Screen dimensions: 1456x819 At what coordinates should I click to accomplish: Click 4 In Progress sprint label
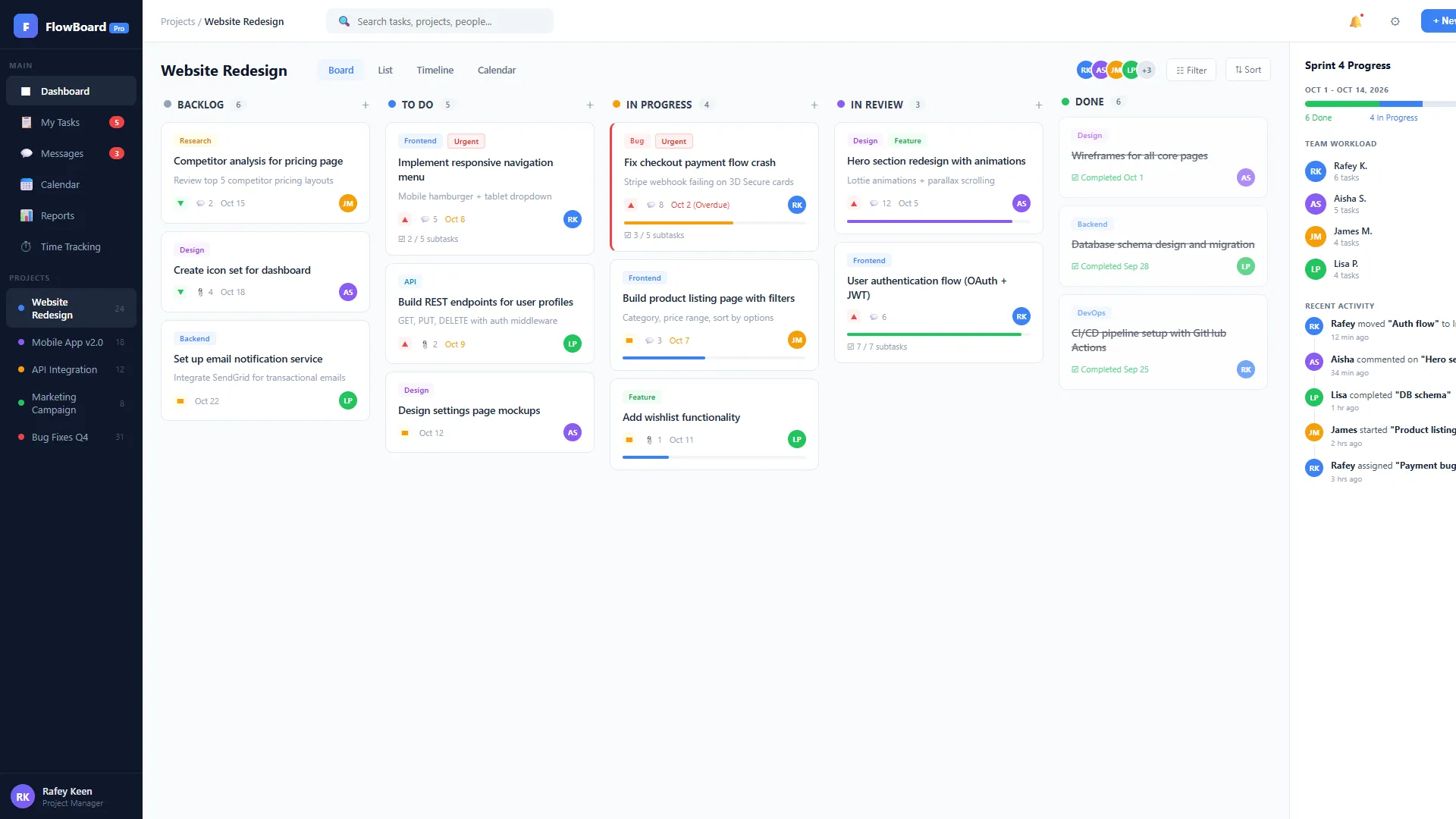pos(1393,118)
